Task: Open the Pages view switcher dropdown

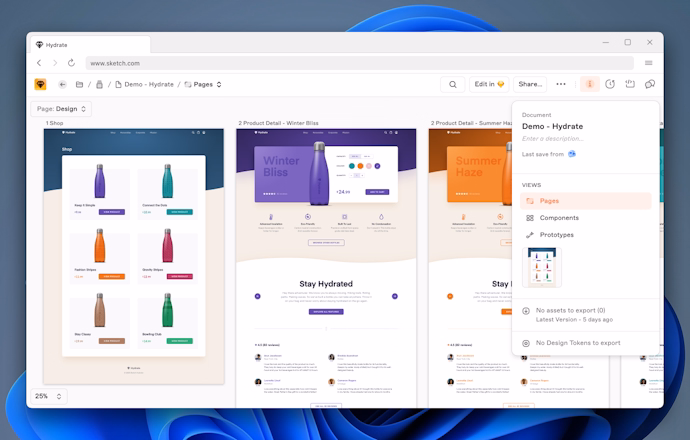Action: [x=202, y=85]
